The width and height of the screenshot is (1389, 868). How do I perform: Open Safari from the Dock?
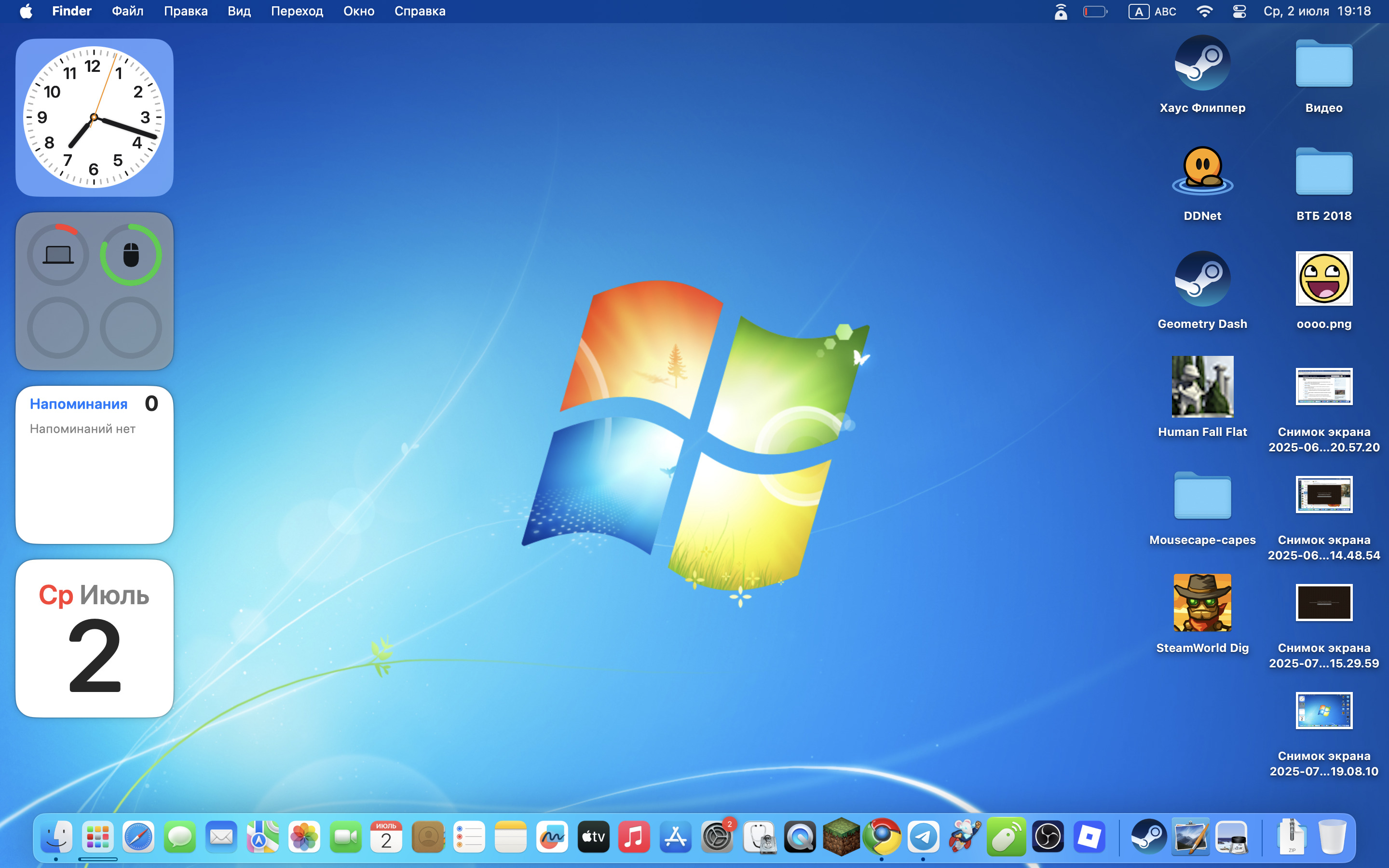138,838
